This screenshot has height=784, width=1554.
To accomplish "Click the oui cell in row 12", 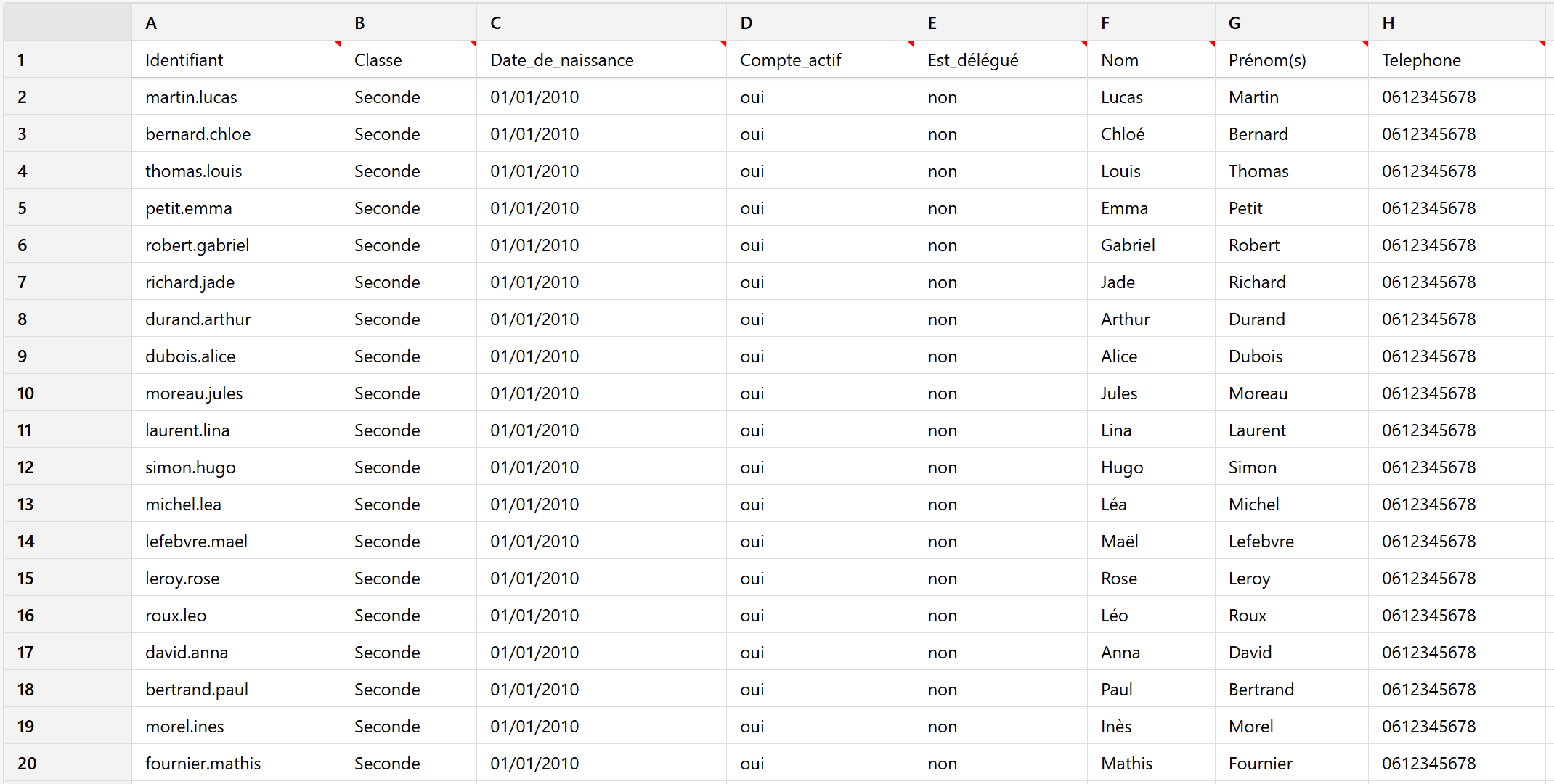I will [820, 467].
